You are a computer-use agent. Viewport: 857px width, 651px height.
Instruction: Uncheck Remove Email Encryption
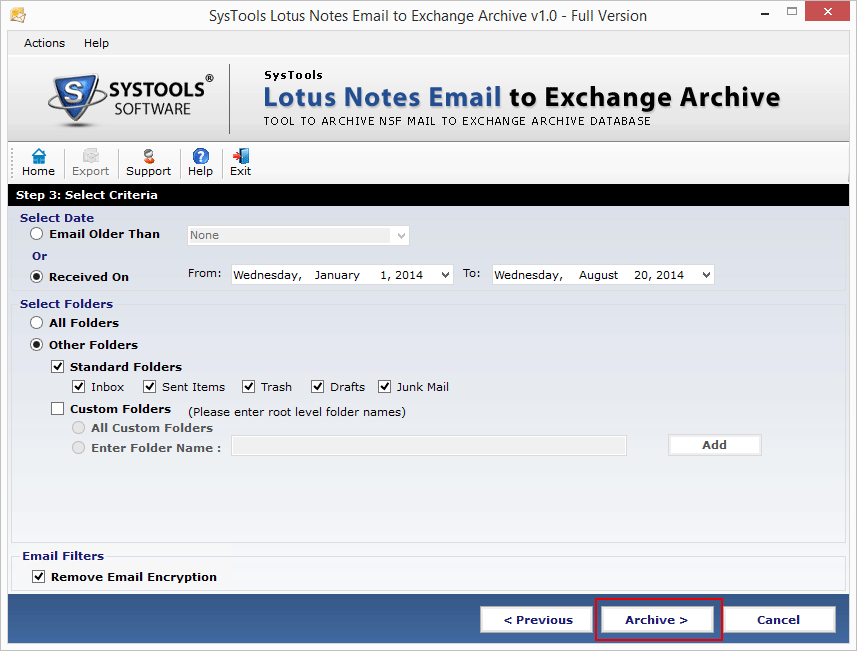[38, 577]
